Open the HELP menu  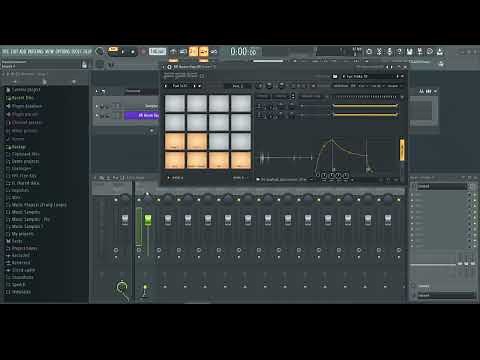click(87, 52)
